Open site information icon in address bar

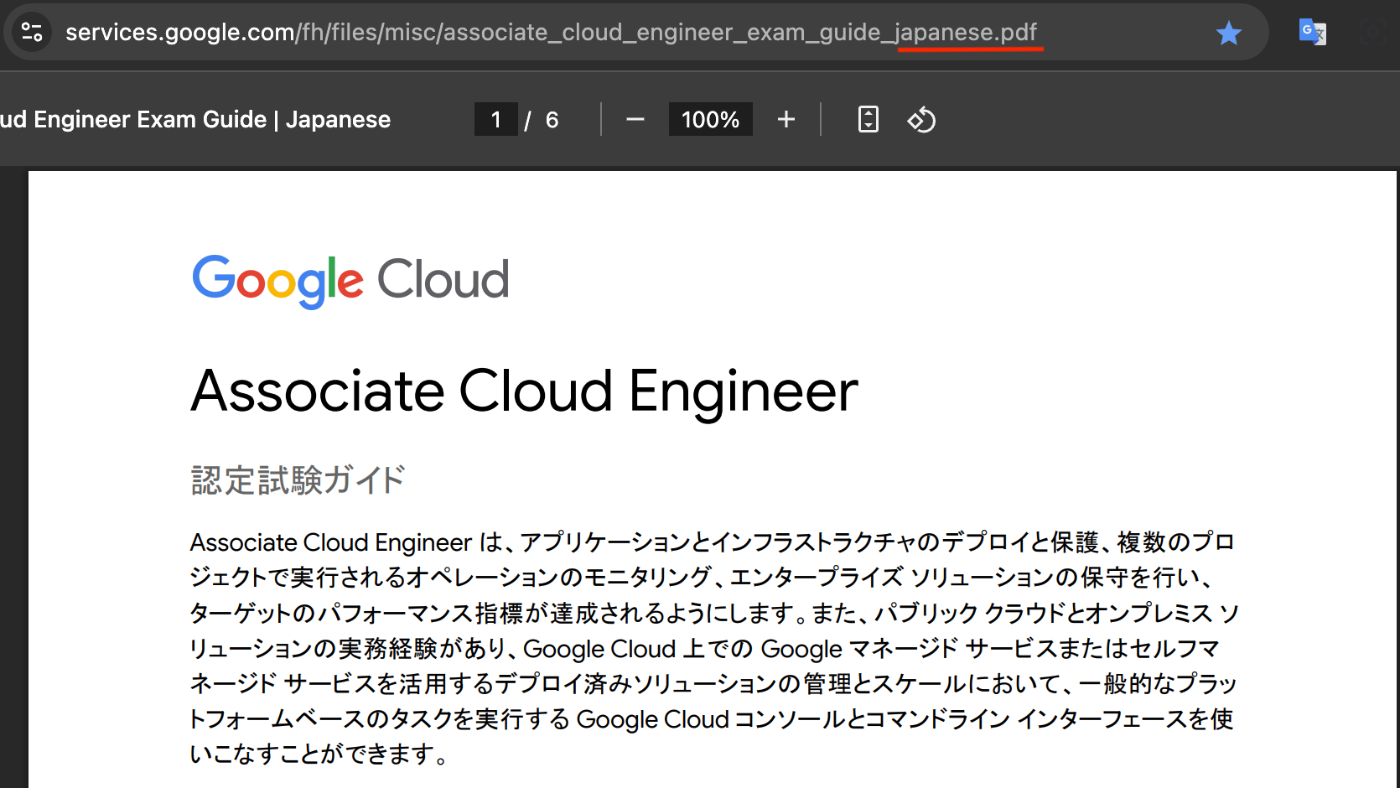click(32, 32)
